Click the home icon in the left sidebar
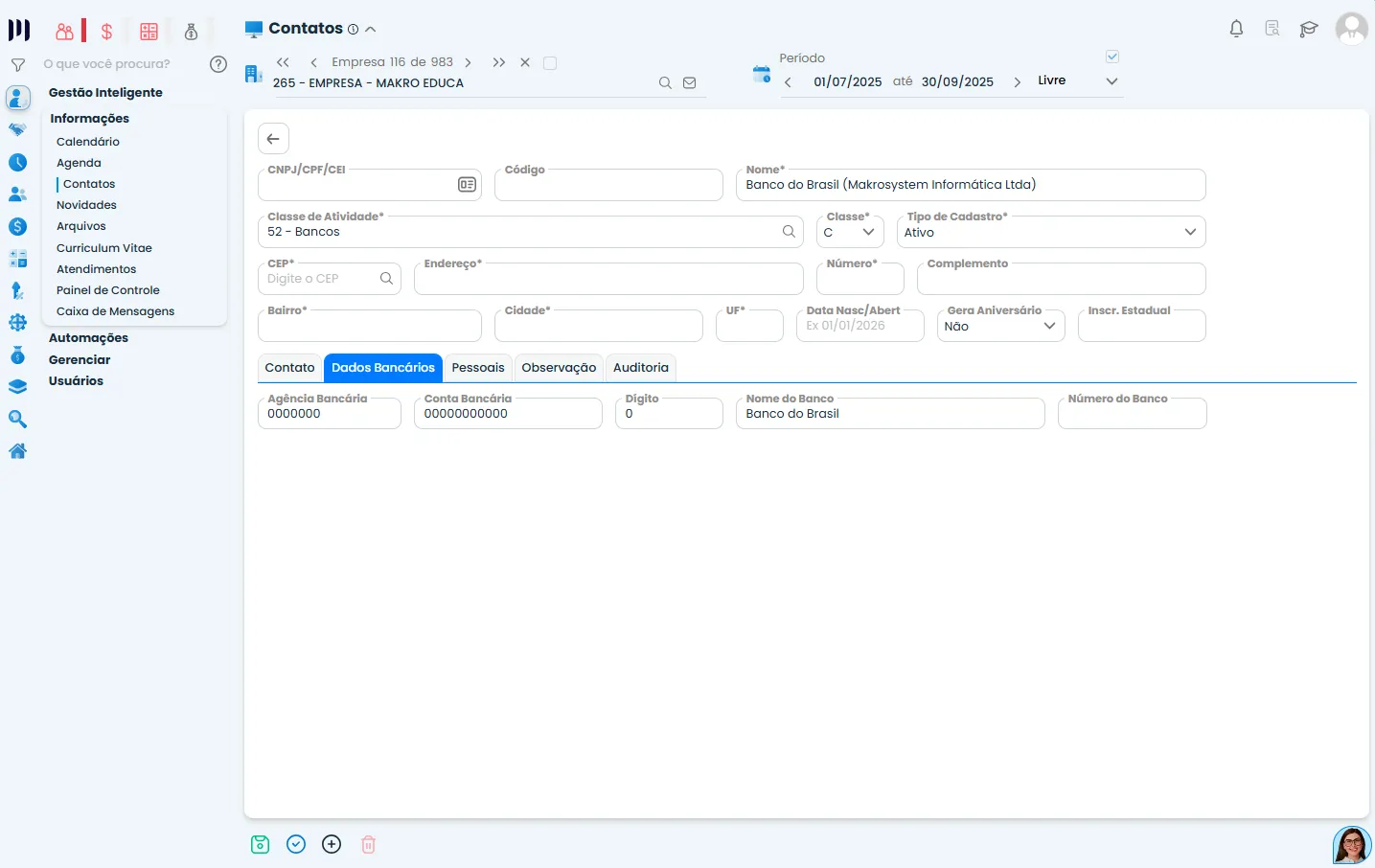This screenshot has height=868, width=1375. point(17,450)
